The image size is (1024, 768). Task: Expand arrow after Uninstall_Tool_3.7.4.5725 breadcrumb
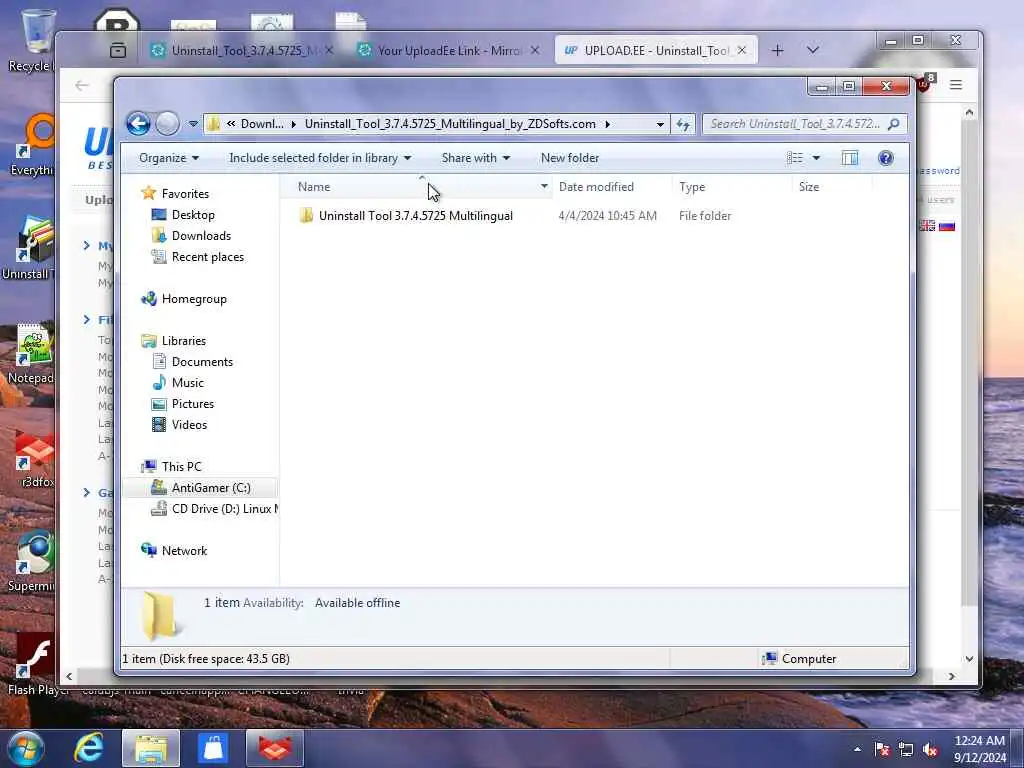tap(607, 123)
